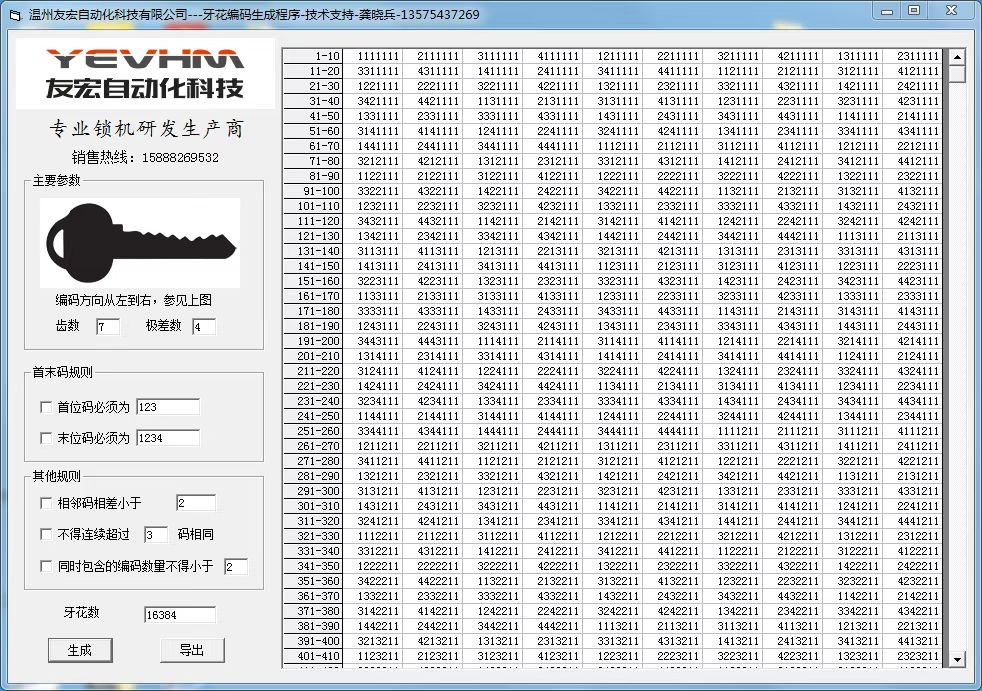
Task: Maximize the program window
Action: (x=913, y=10)
